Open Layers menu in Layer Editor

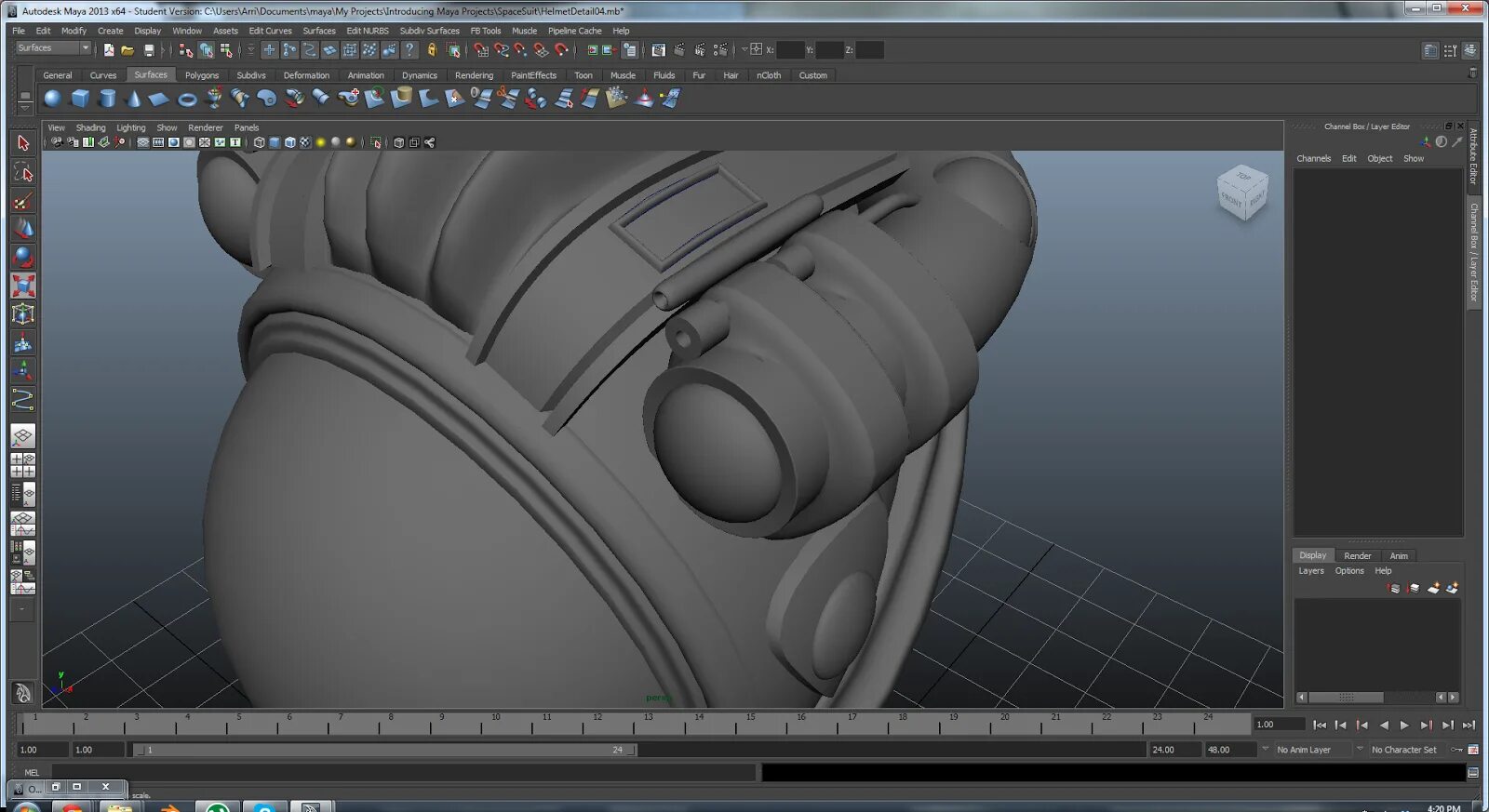[1311, 571]
